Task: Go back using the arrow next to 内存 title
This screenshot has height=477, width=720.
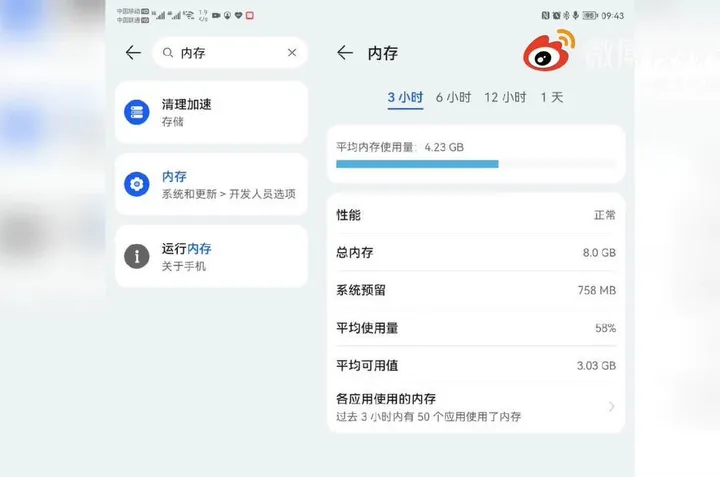Action: [x=345, y=53]
